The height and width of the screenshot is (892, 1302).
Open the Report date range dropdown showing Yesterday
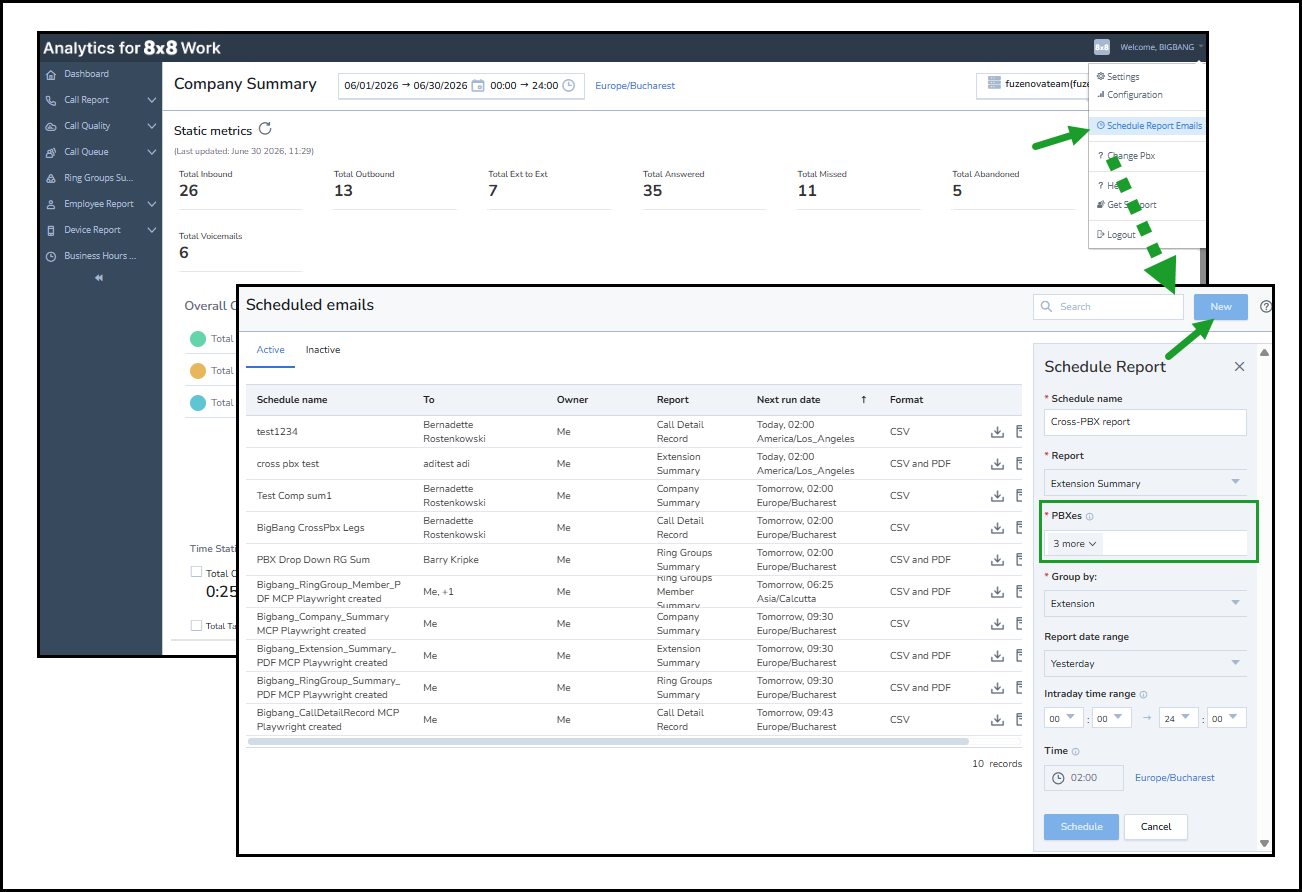coord(1145,663)
